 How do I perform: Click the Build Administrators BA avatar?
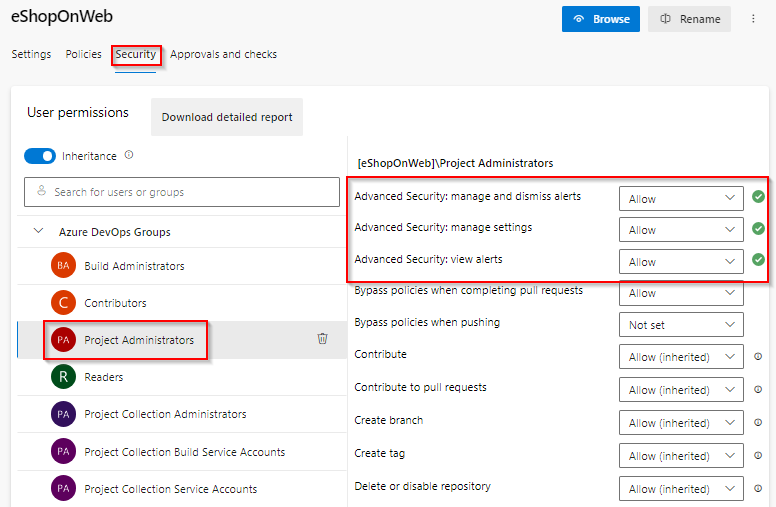(63, 265)
